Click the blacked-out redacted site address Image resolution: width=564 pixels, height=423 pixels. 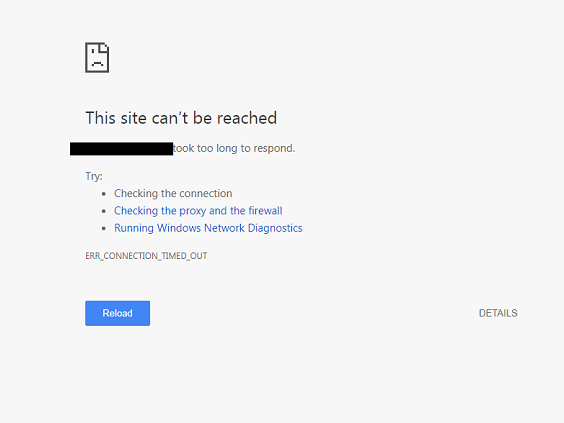point(122,149)
